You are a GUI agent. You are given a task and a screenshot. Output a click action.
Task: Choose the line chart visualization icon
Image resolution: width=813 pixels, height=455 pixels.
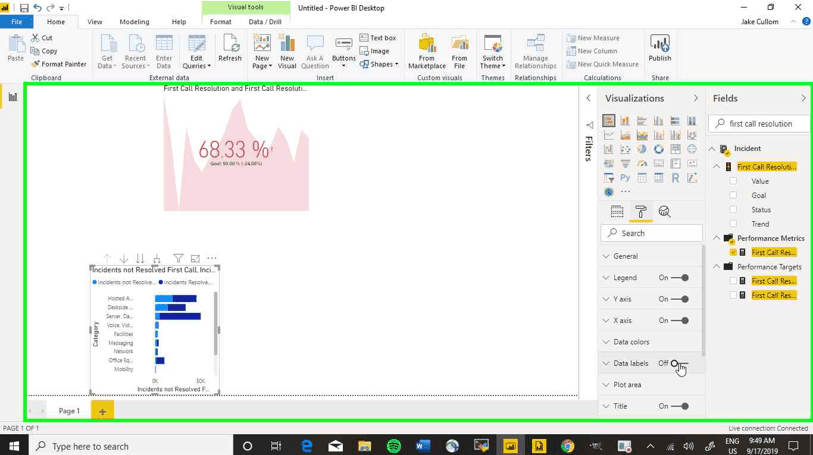pos(608,135)
